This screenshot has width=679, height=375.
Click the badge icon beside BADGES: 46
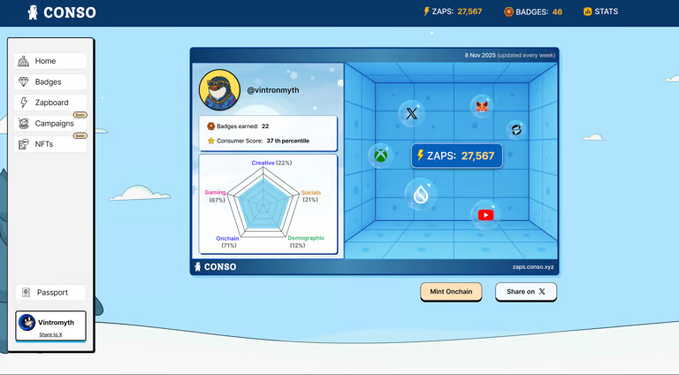[x=509, y=12]
